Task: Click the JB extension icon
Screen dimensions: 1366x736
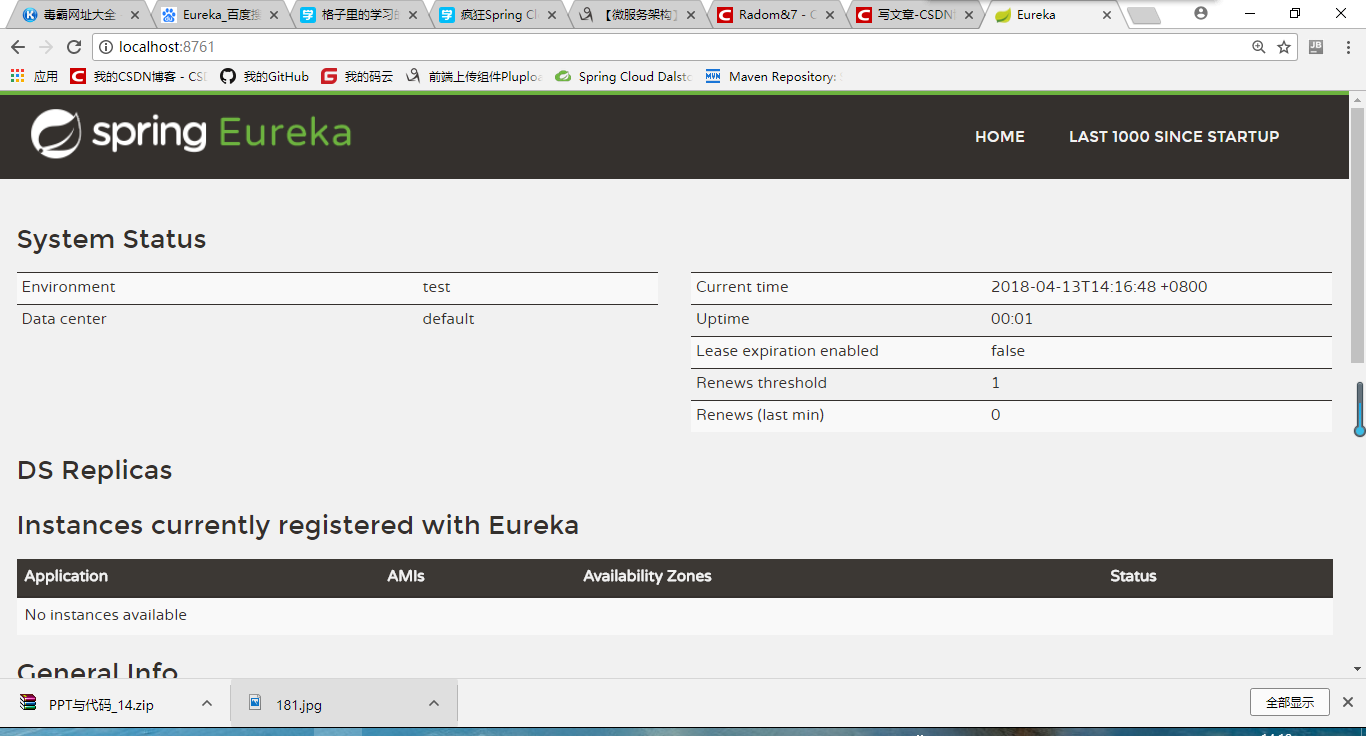Action: (1316, 47)
